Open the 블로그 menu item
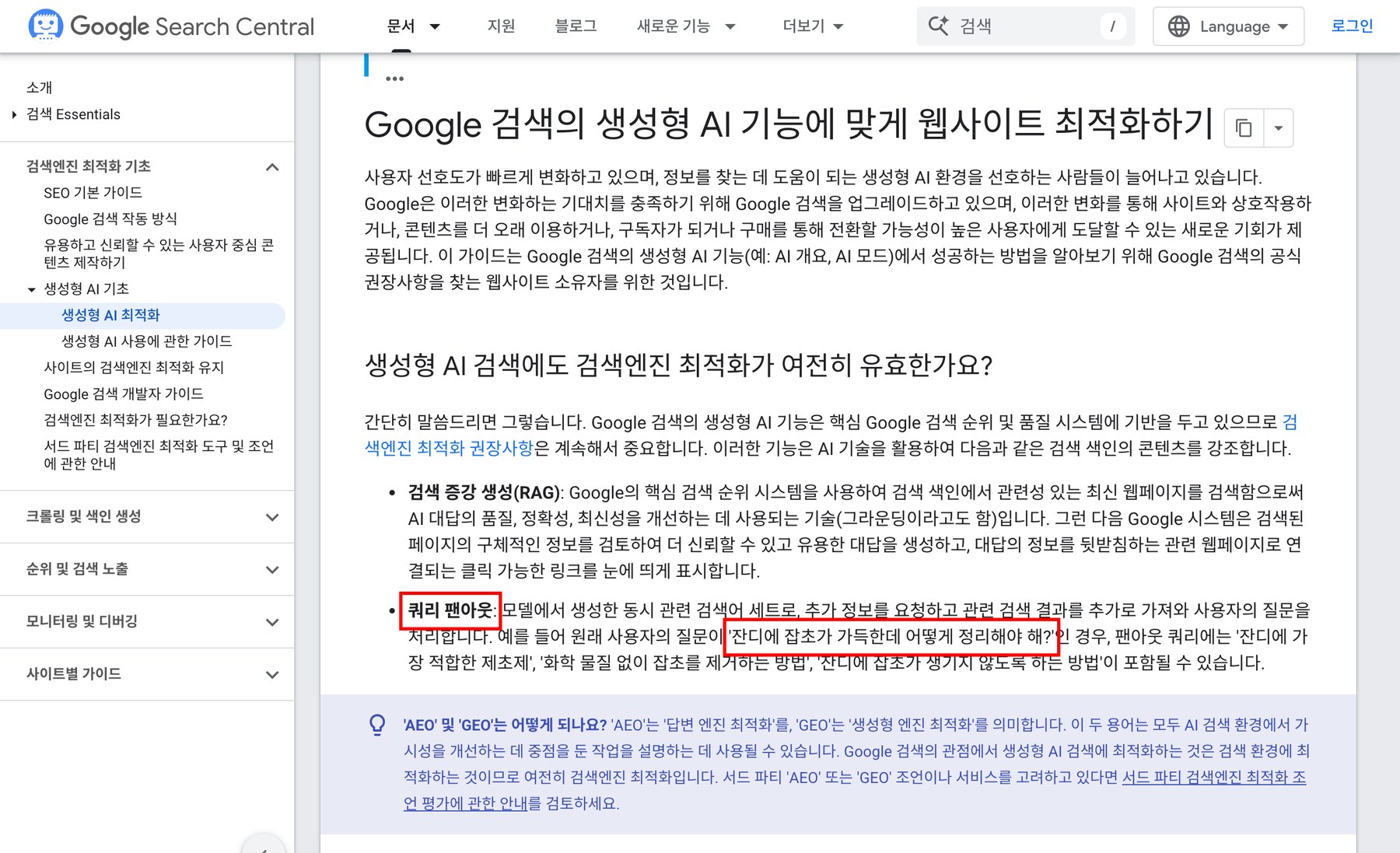The image size is (1400, 853). (x=576, y=26)
